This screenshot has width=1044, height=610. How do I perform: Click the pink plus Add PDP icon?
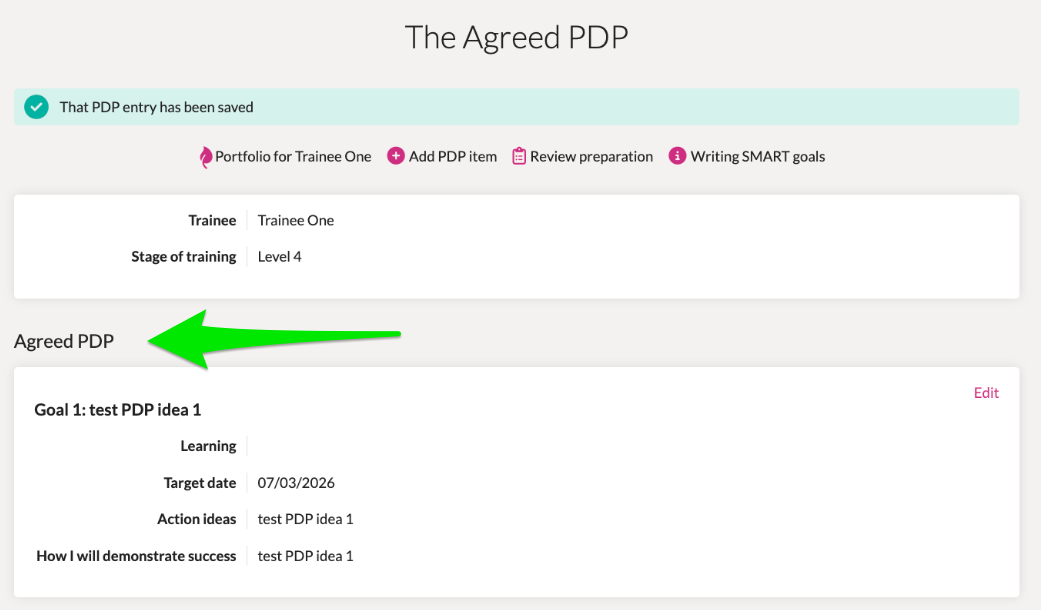pos(395,156)
